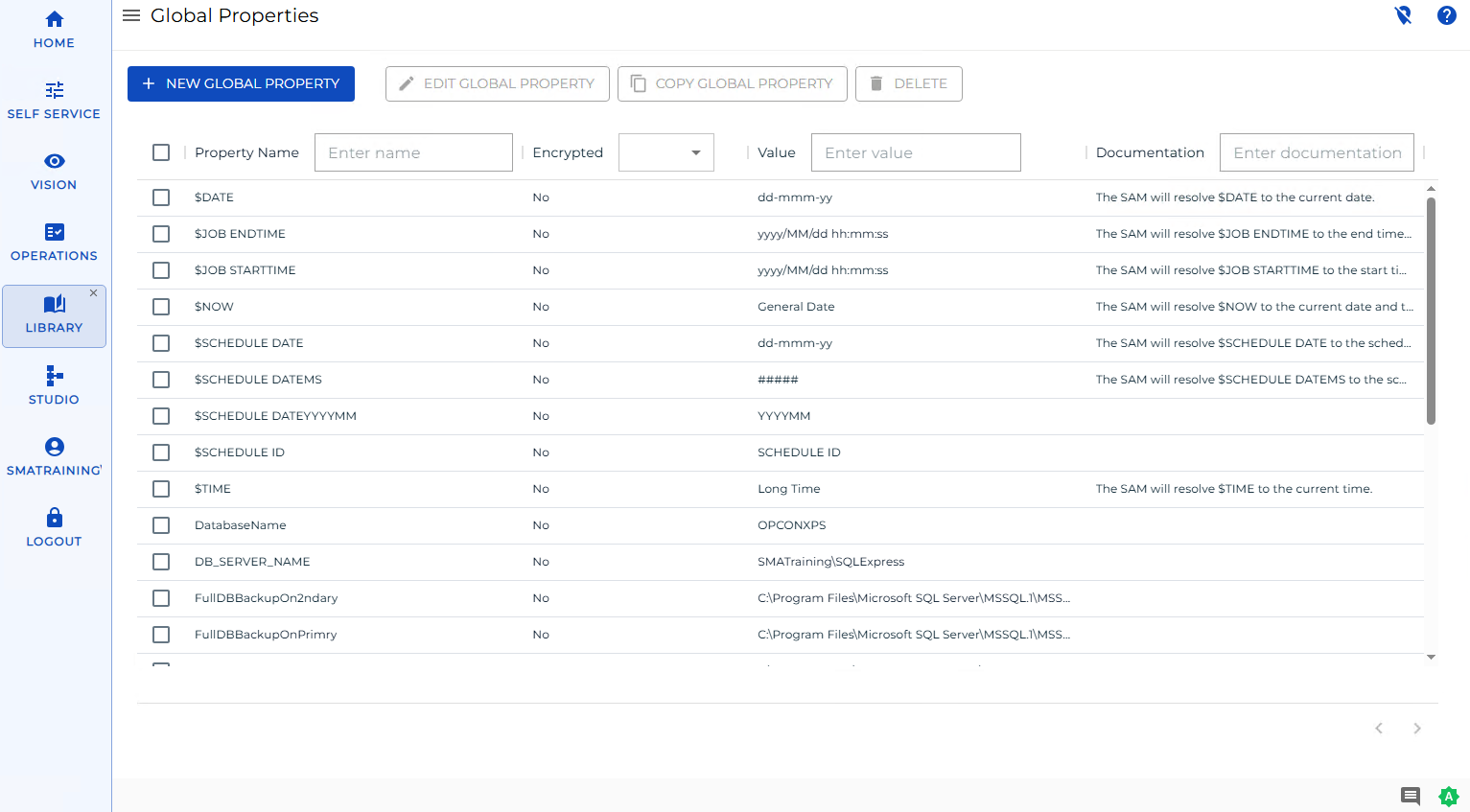Go to the previous page arrow
The height and width of the screenshot is (812, 1470).
[x=1379, y=729]
